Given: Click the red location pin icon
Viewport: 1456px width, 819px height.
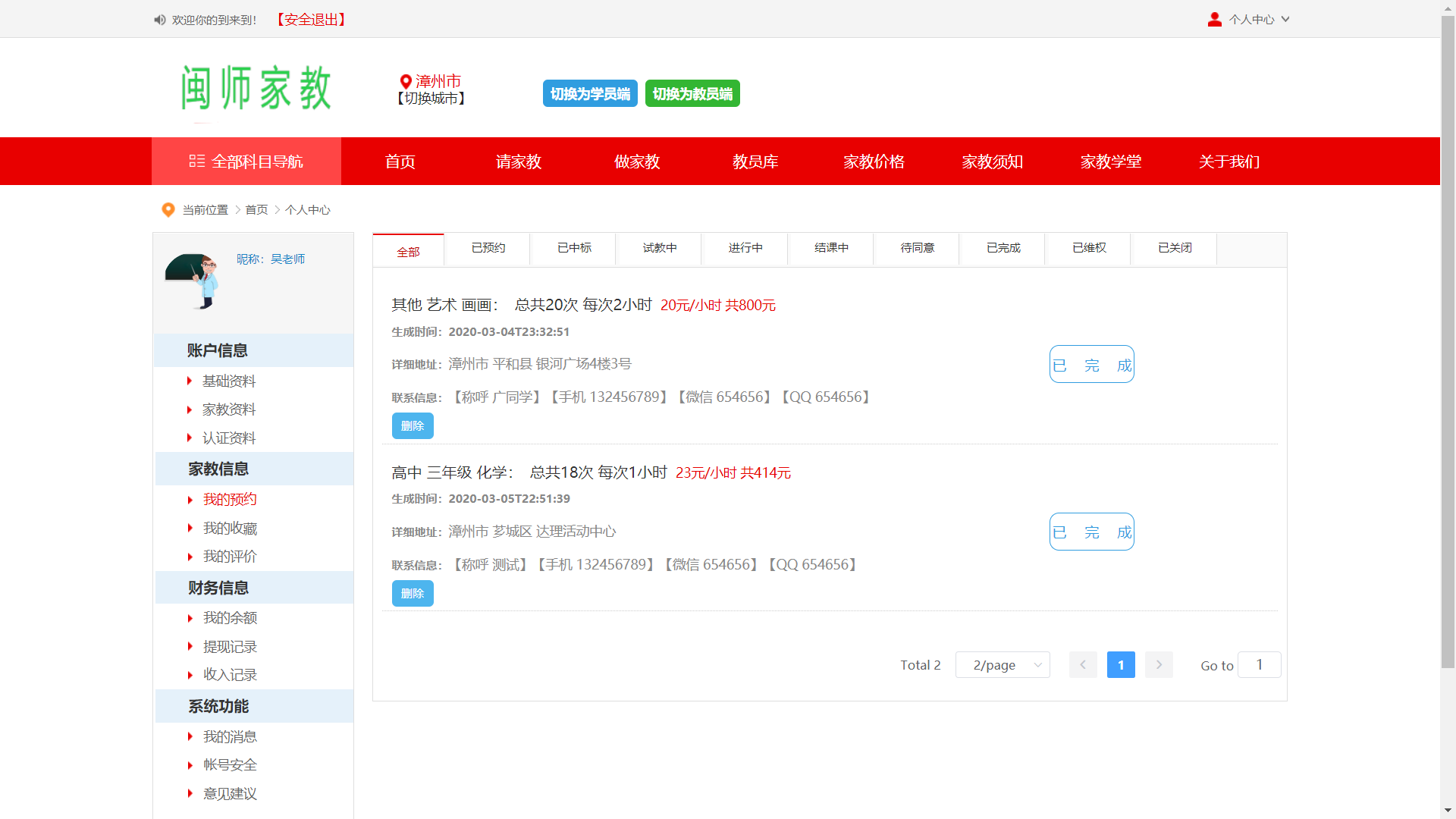Looking at the screenshot, I should [406, 81].
